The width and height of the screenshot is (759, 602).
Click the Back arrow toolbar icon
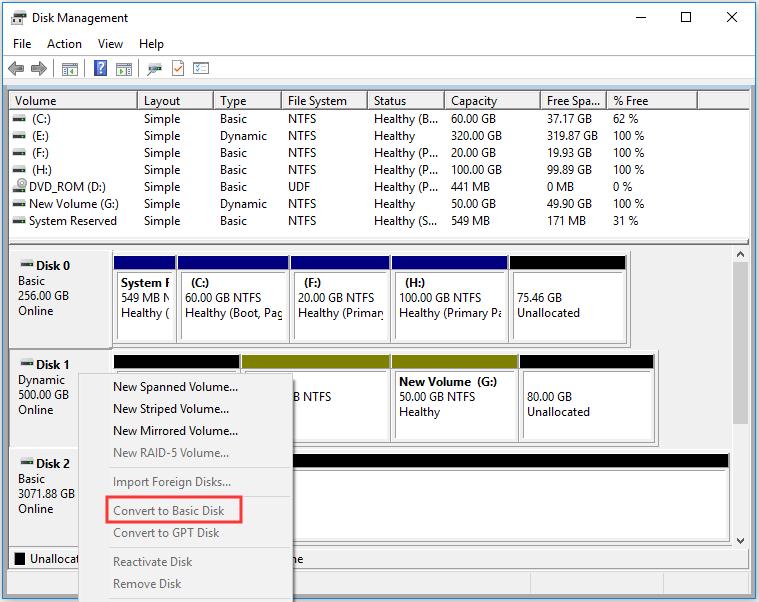16,69
